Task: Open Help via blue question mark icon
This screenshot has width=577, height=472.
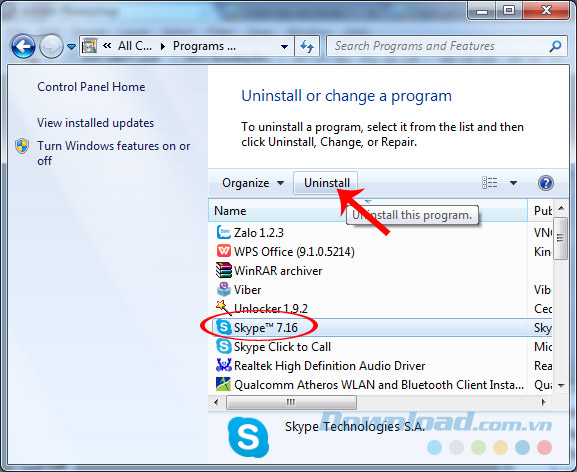Action: point(545,183)
